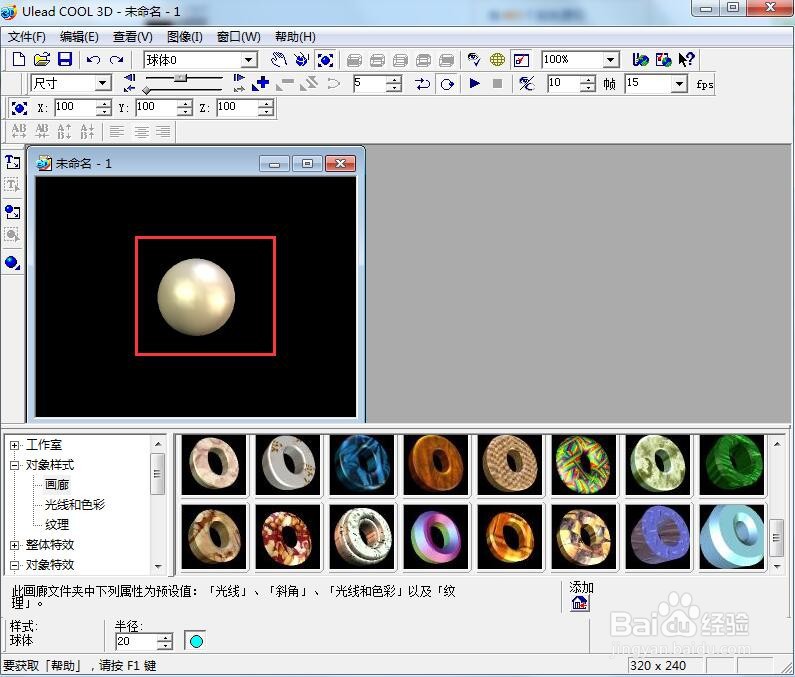Click the Edit text tool icon
The height and width of the screenshot is (677, 795).
coord(12,186)
